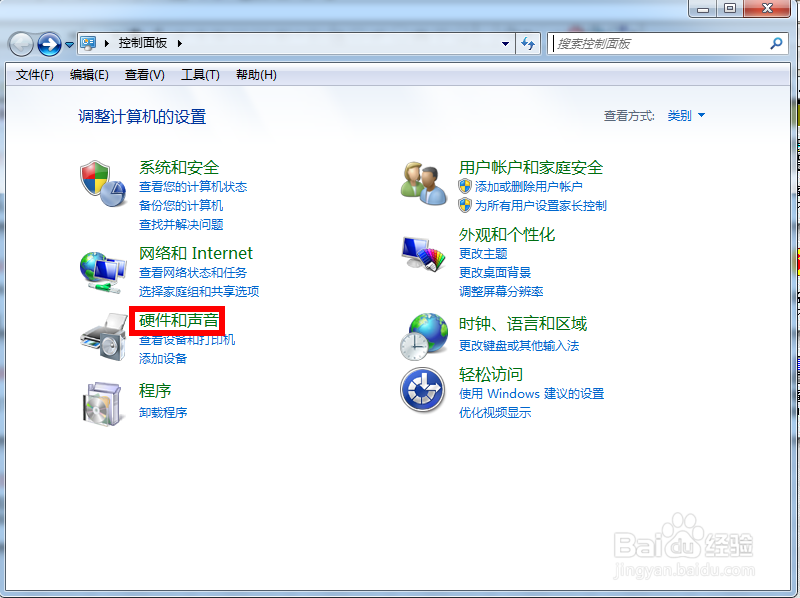Viewport: 800px width, 598px height.
Task: Click 调整屏幕分辨率 link
Action: click(501, 291)
